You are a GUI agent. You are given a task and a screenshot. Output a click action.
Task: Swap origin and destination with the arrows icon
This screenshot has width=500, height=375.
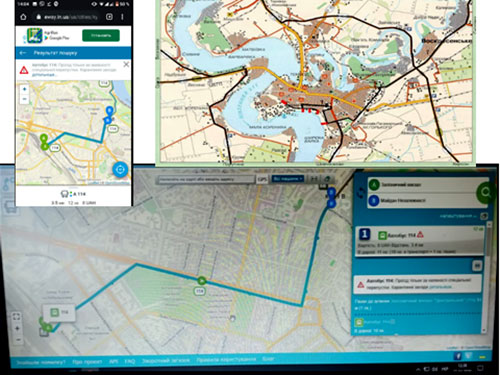click(x=361, y=192)
